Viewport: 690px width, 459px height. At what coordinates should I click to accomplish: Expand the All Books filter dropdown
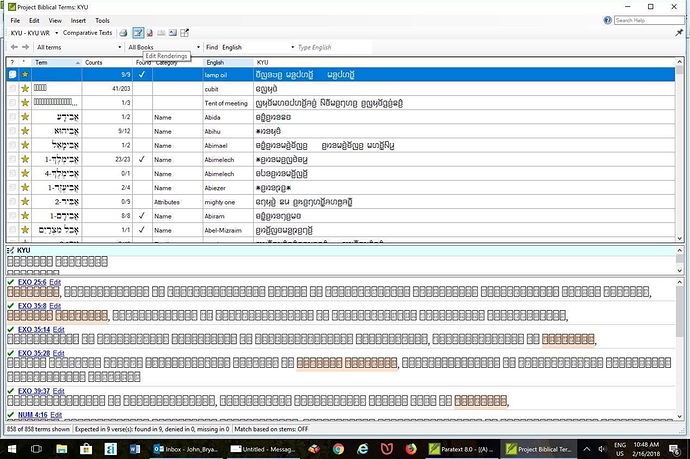tap(198, 47)
